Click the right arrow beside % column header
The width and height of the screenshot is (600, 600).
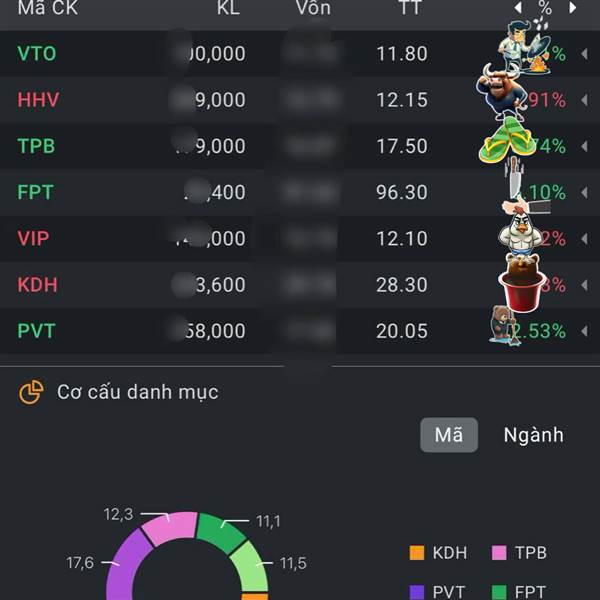point(572,8)
